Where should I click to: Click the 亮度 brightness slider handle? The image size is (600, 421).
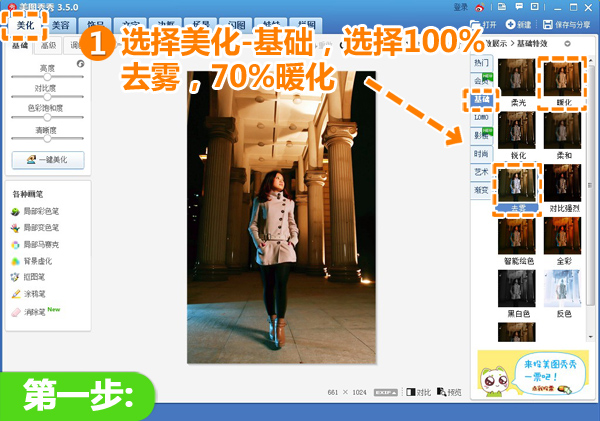pos(47,77)
